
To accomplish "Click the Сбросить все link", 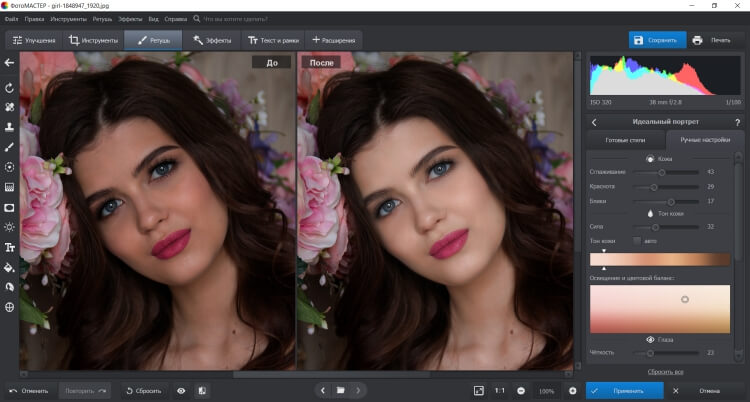I will pos(665,372).
